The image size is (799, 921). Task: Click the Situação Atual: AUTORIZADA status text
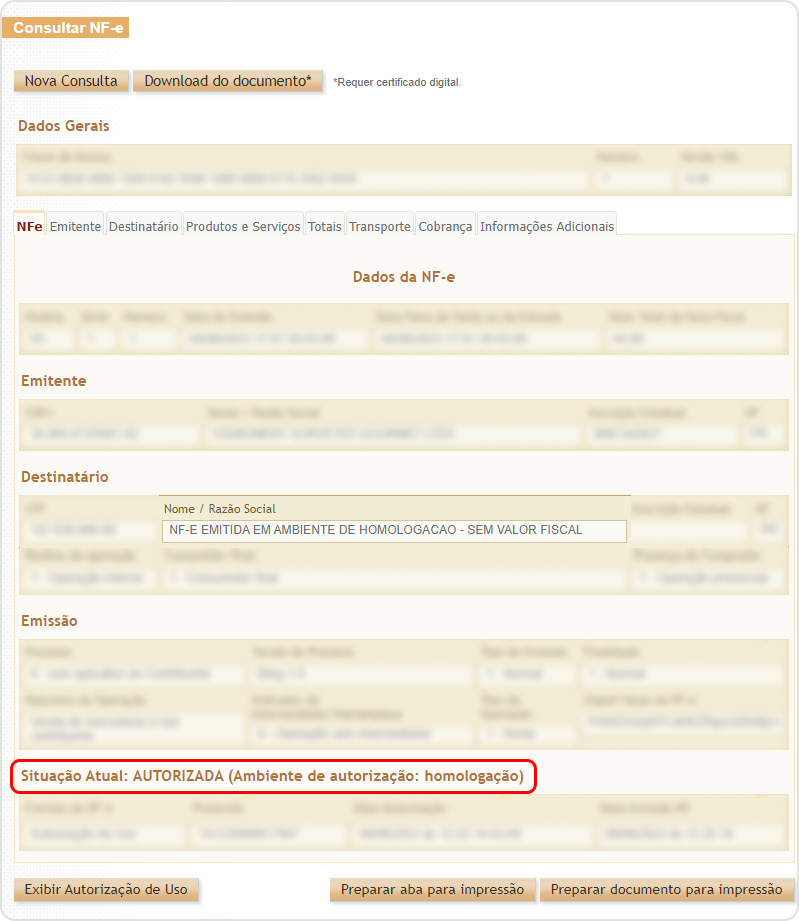point(273,776)
